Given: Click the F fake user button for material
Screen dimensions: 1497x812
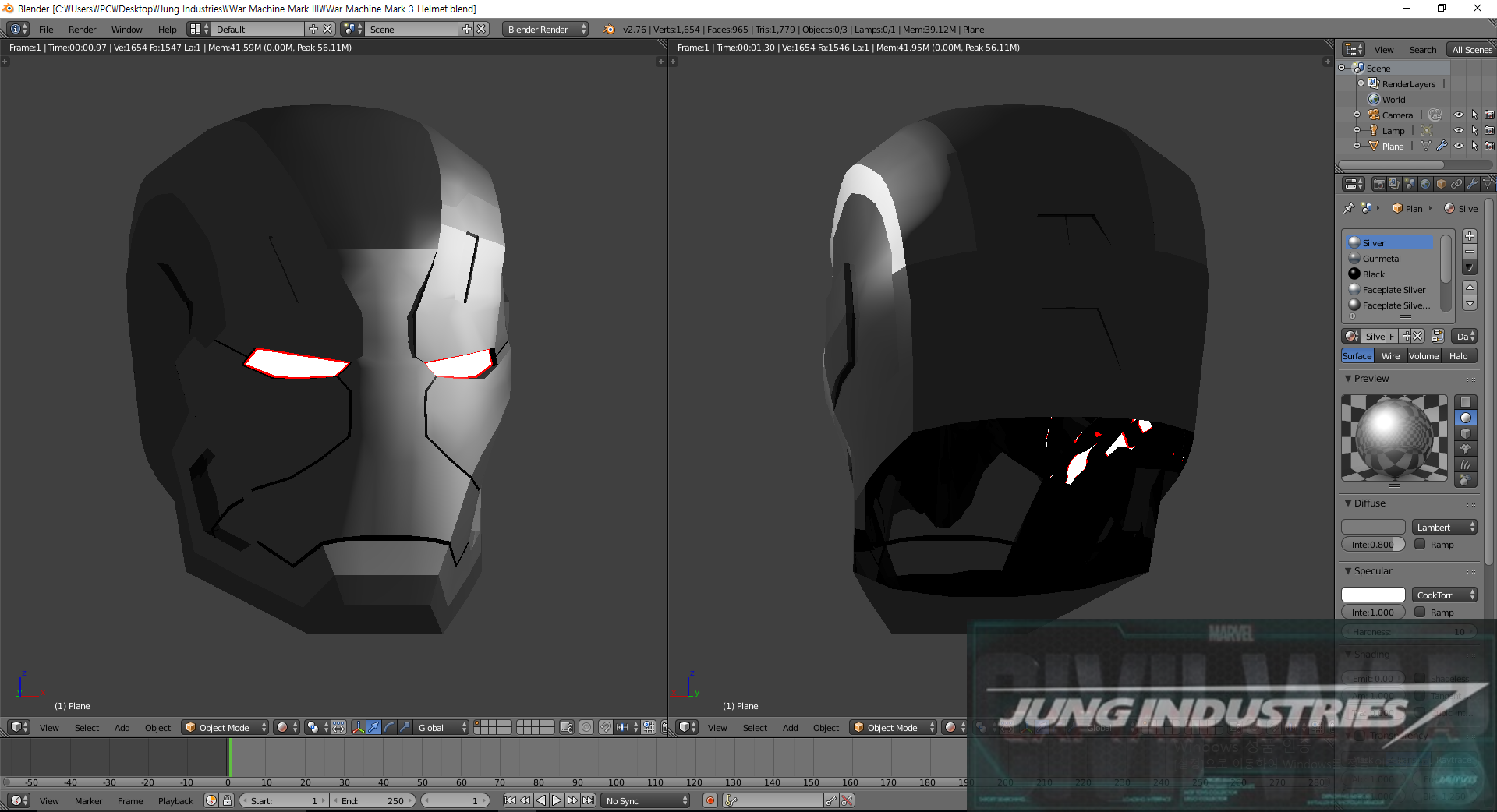Looking at the screenshot, I should tap(1392, 336).
